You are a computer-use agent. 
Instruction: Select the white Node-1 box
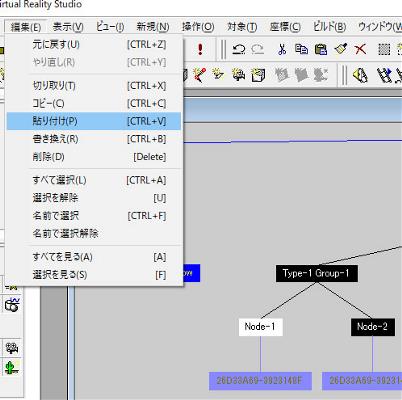[x=261, y=327]
